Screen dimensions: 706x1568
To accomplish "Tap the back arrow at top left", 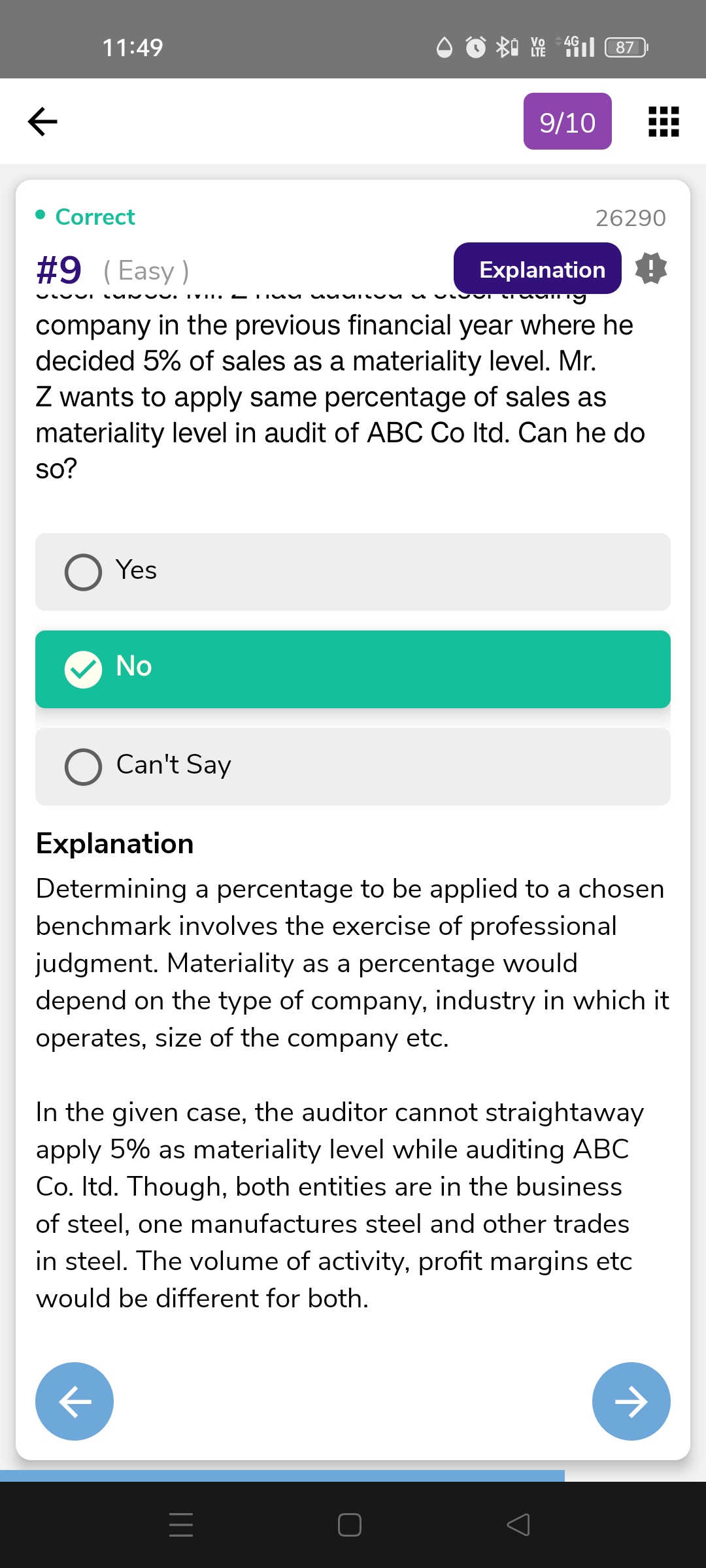I will coord(43,122).
